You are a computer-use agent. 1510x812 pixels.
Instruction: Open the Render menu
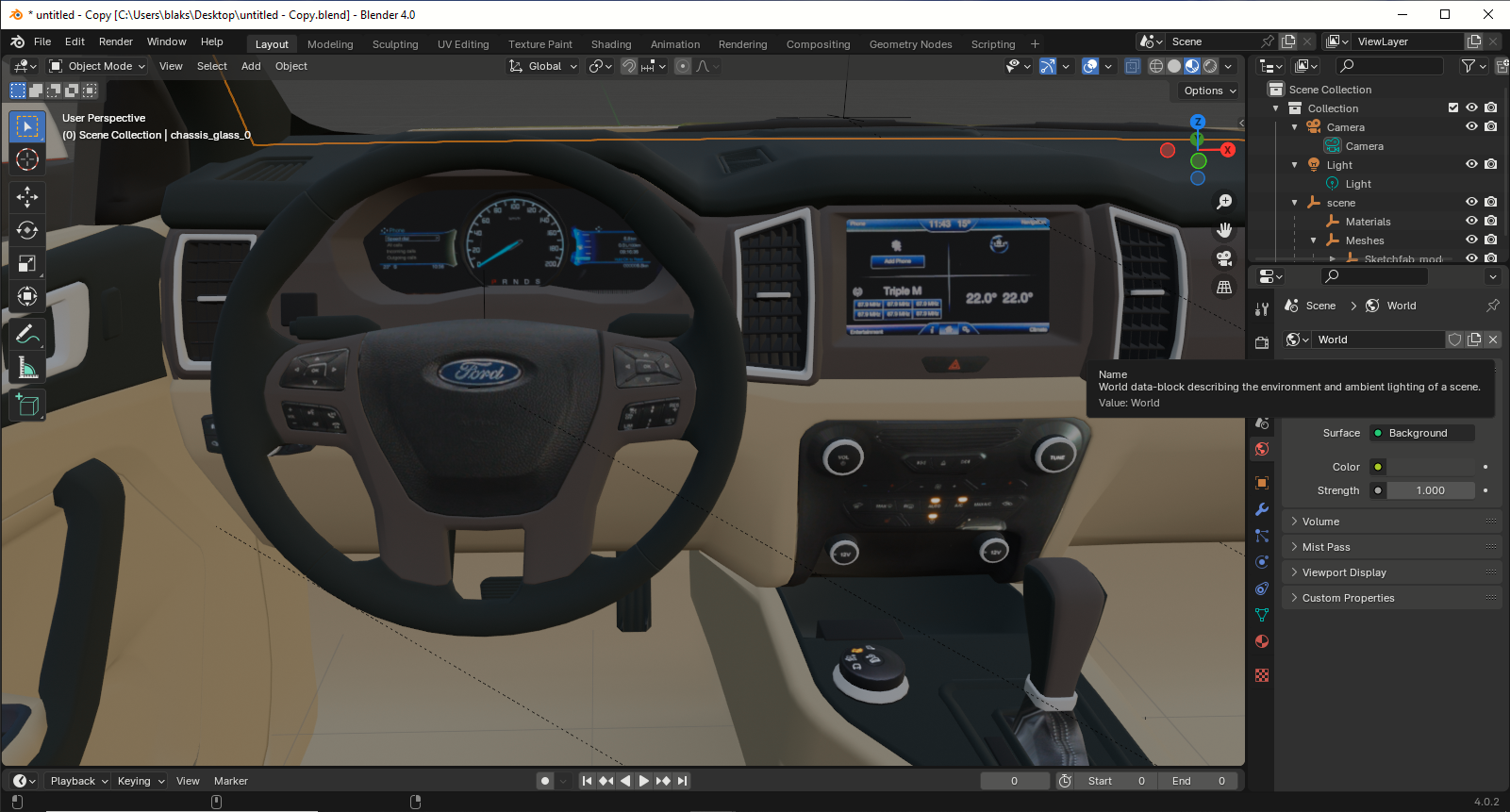pos(116,41)
